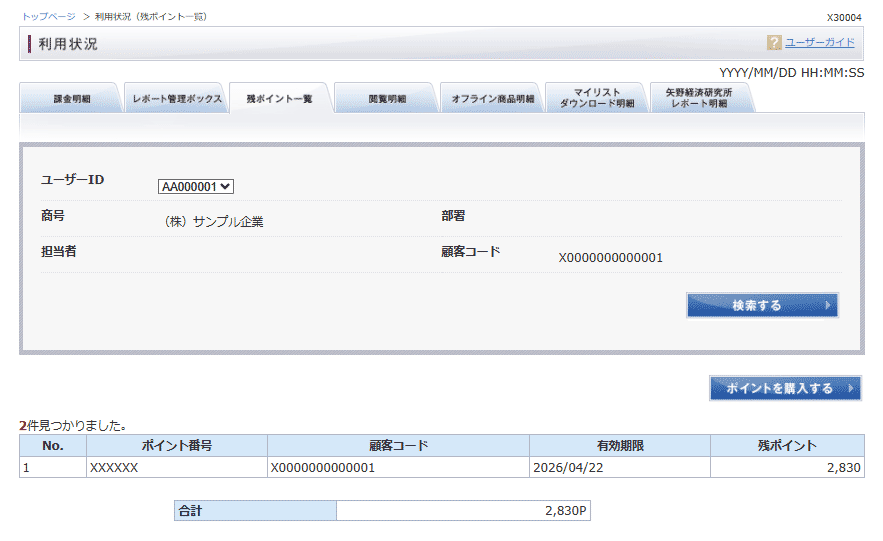Open the オフライン商品明細 tab
Screen dimensions: 883x541
(492, 99)
